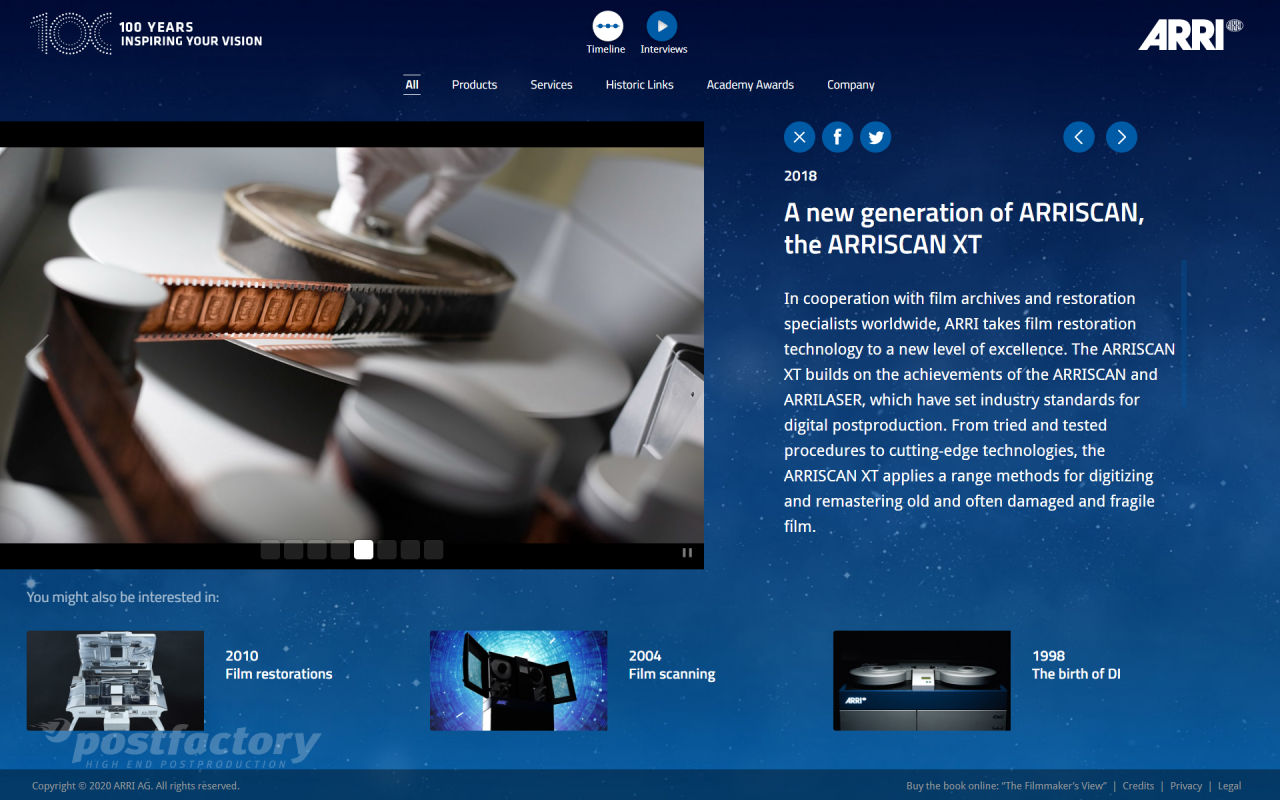Show the sixth slideshow image dot
This screenshot has height=800, width=1280.
tap(387, 550)
